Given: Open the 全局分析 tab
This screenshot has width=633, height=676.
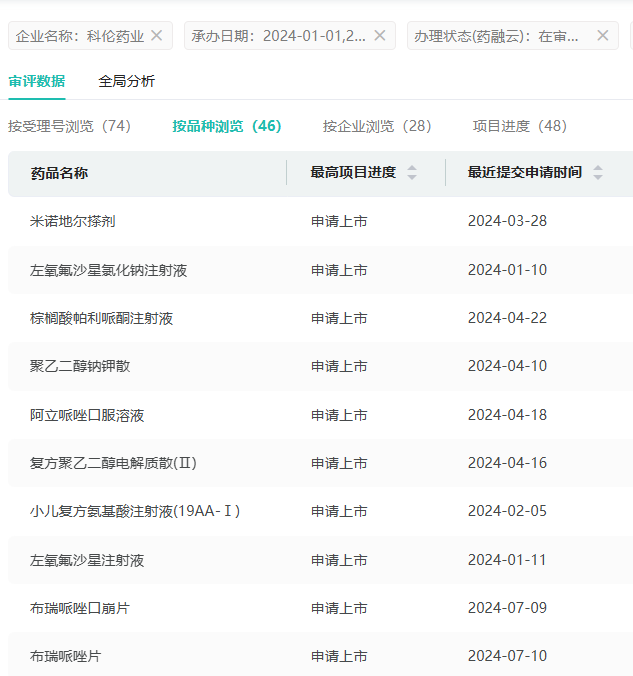Looking at the screenshot, I should [126, 81].
